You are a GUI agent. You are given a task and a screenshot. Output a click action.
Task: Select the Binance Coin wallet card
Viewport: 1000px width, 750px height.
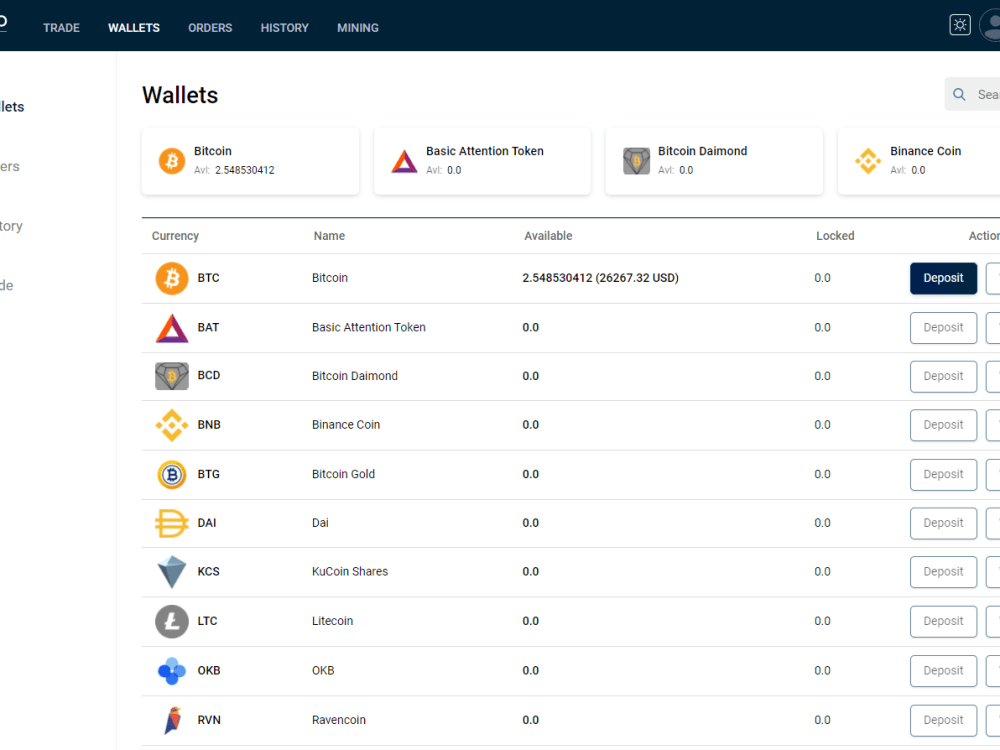[919, 161]
